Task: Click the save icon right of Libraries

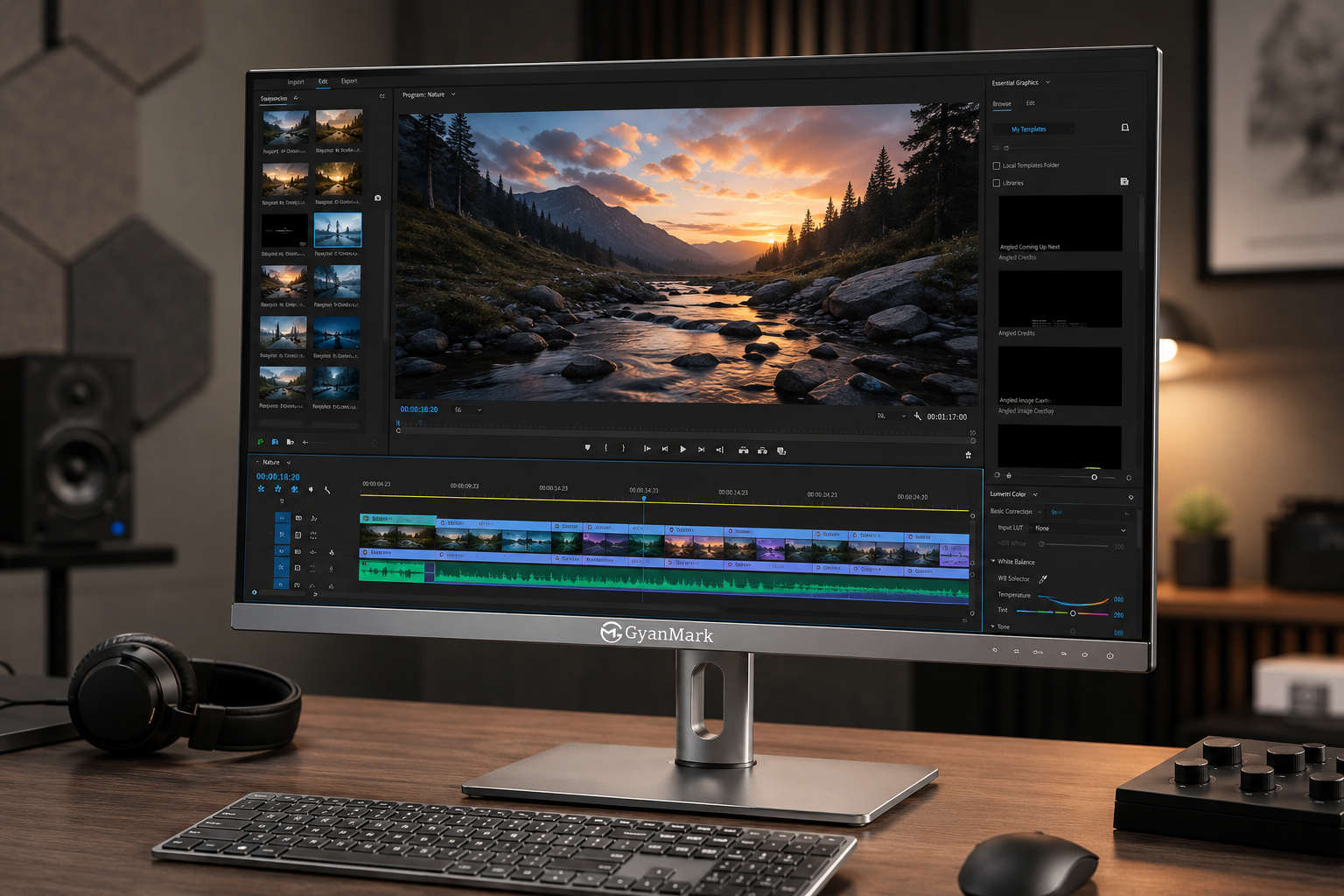Action: (x=1124, y=182)
